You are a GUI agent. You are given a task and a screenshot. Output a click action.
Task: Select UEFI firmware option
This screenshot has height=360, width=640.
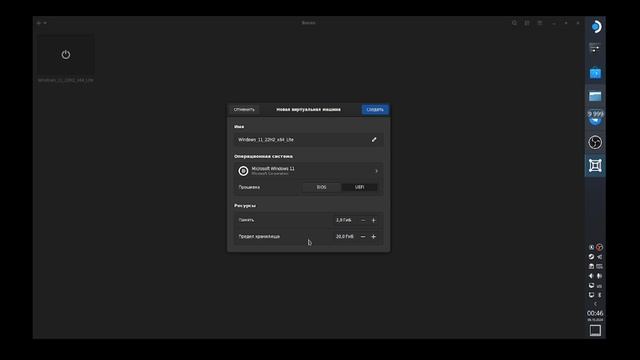click(359, 187)
